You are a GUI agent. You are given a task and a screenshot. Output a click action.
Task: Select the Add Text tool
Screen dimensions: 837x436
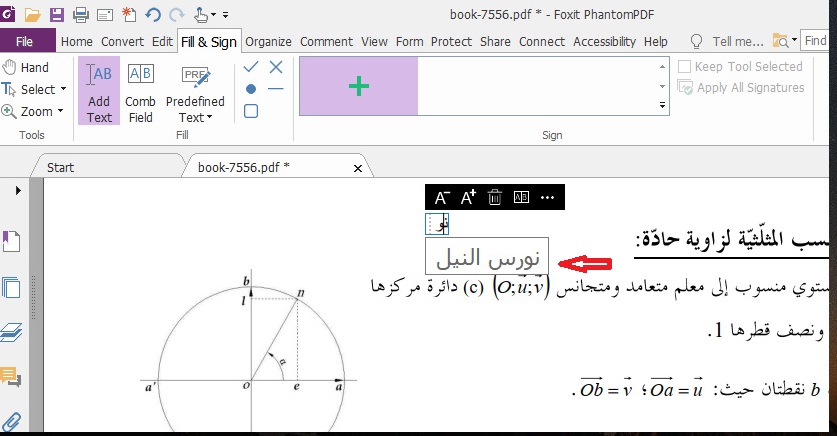[99, 90]
